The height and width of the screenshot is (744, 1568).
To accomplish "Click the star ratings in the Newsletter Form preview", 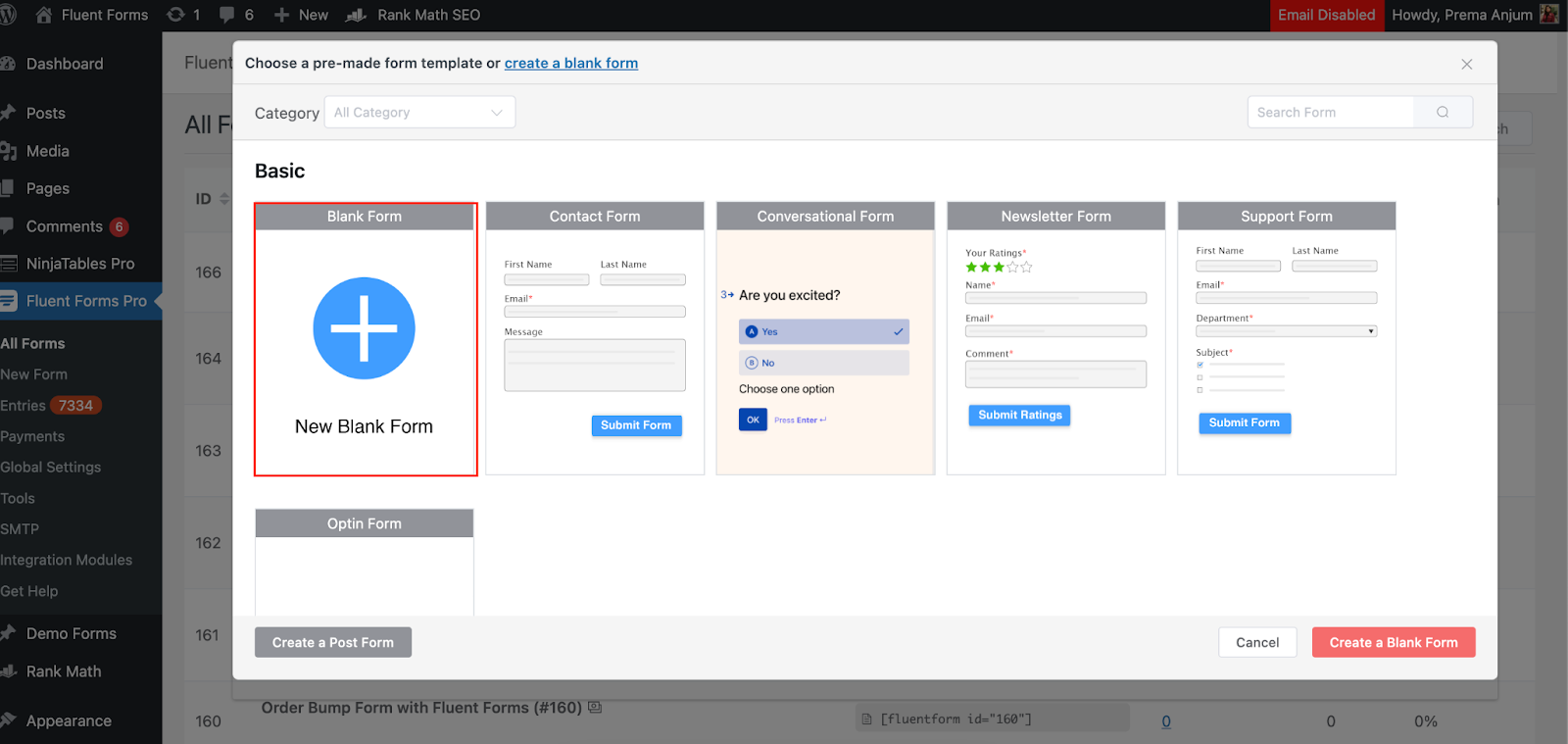I will tap(999, 267).
